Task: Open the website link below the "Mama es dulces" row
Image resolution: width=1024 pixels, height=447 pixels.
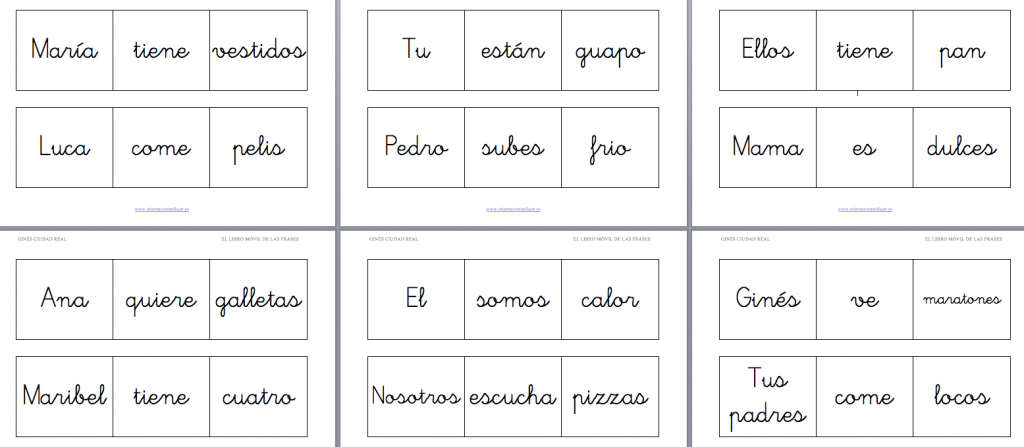Action: (864, 209)
